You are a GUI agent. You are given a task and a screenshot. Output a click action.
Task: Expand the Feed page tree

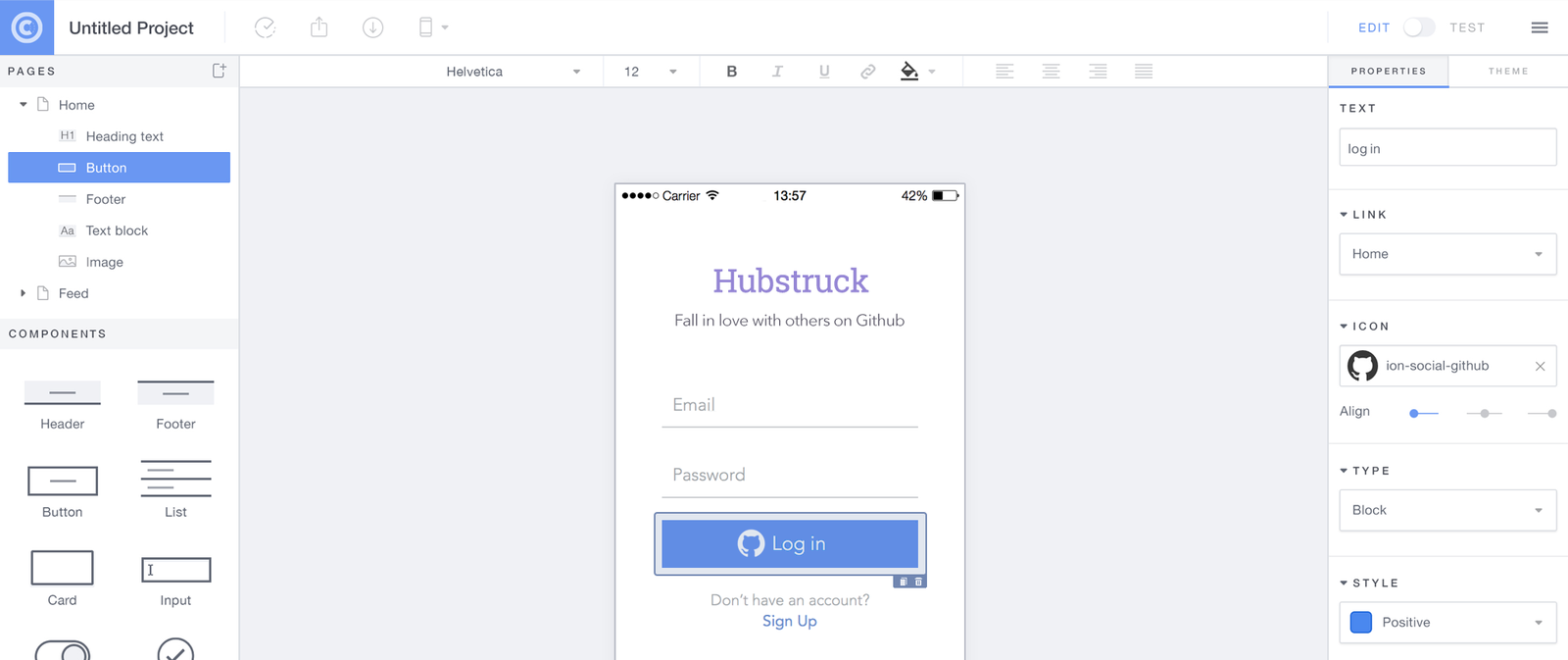click(x=24, y=293)
